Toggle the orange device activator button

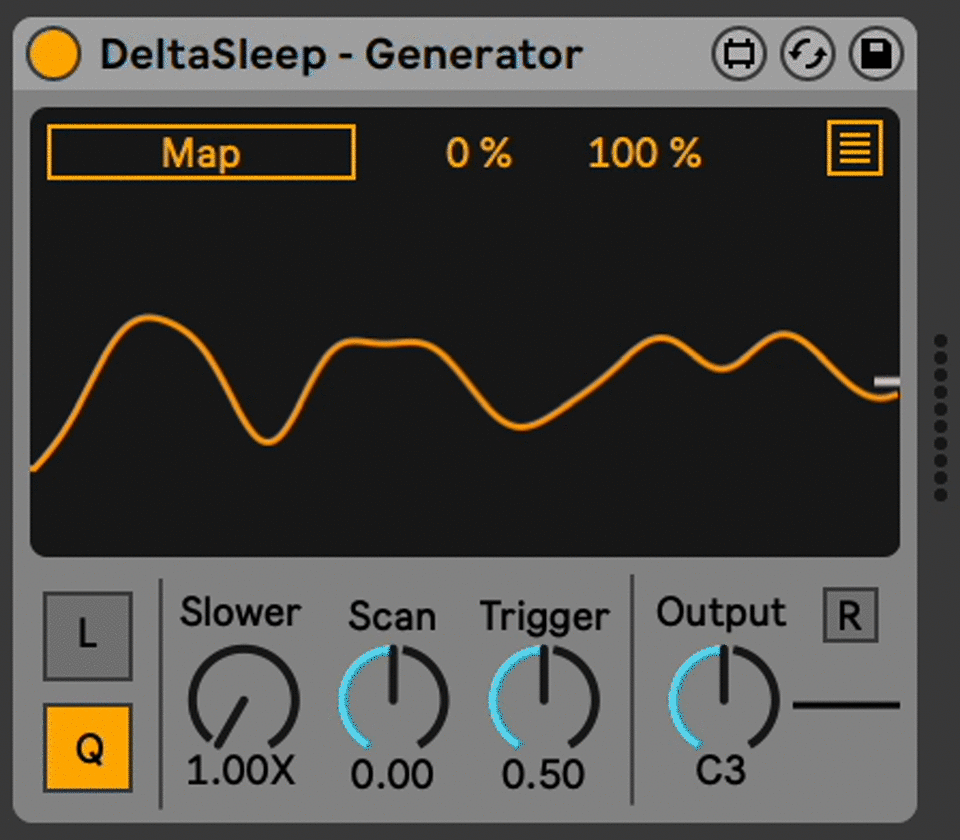(53, 55)
